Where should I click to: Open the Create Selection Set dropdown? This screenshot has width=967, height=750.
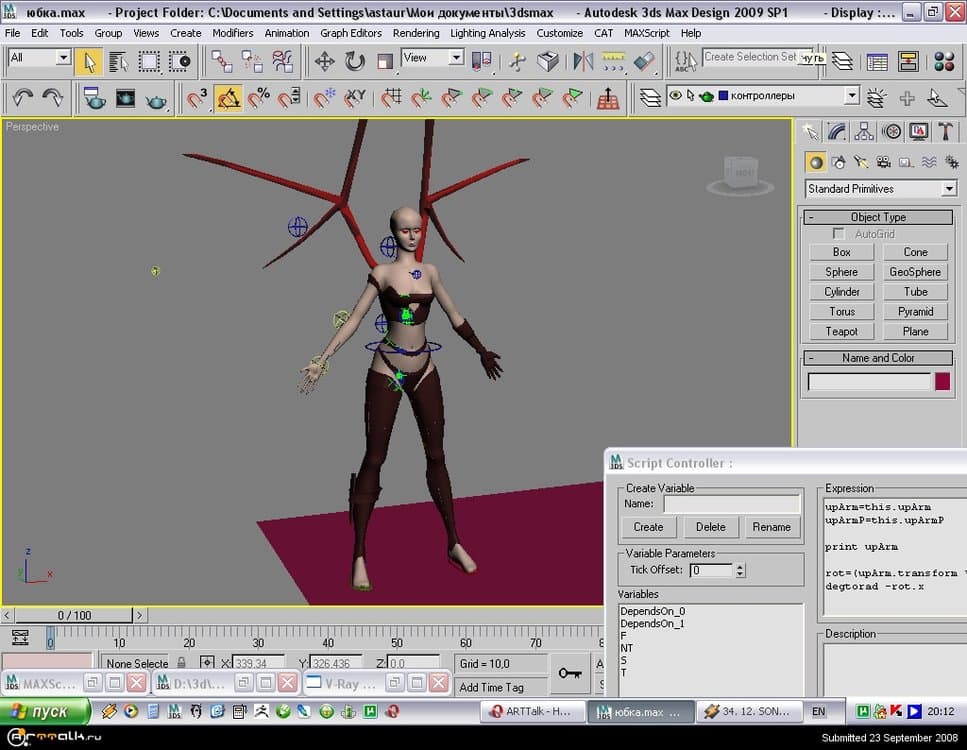point(757,57)
